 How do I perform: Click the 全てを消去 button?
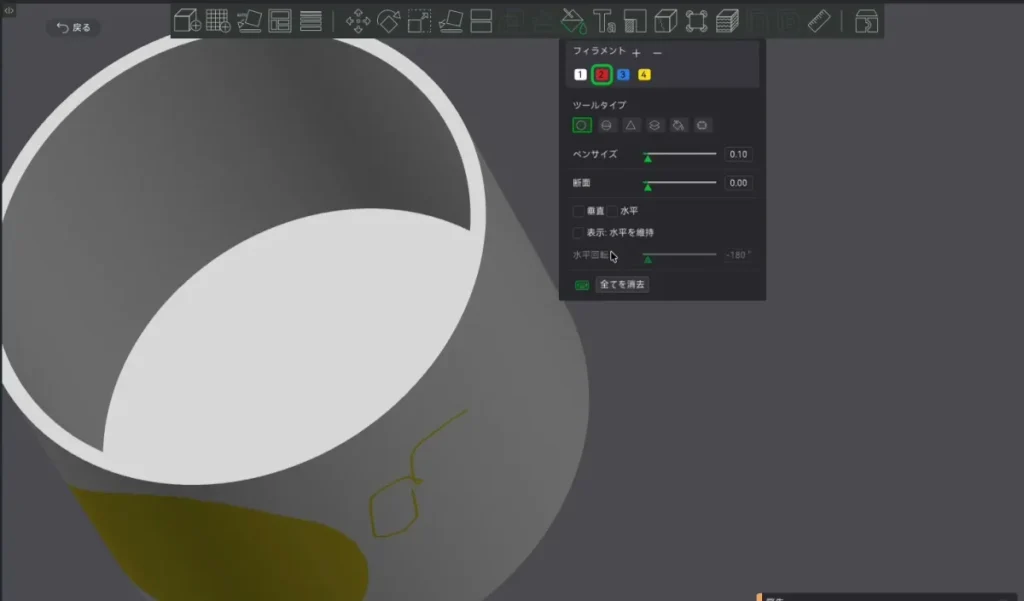[622, 284]
